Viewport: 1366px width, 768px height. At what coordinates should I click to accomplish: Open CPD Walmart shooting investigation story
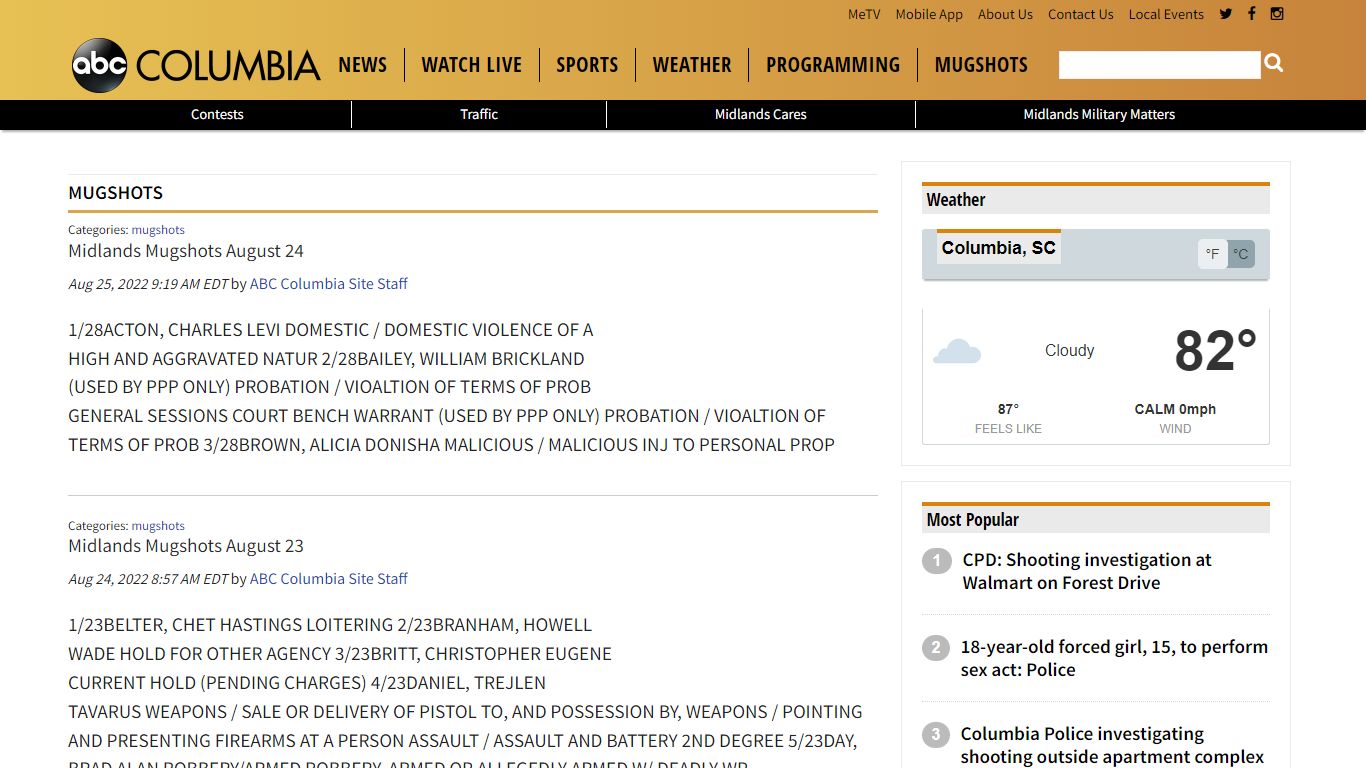pos(1087,571)
